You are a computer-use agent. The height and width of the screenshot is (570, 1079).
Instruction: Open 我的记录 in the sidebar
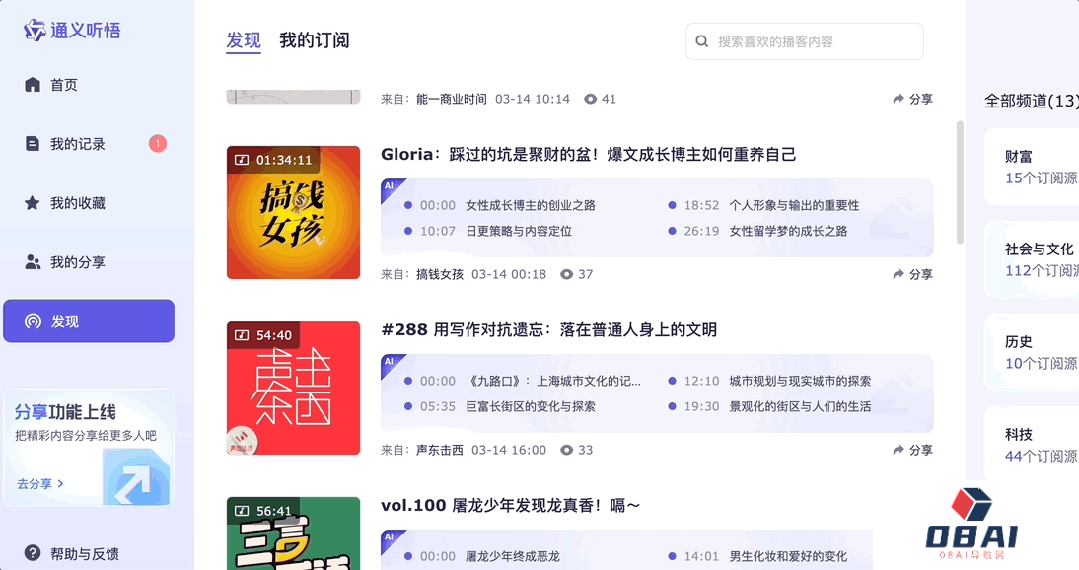78,144
